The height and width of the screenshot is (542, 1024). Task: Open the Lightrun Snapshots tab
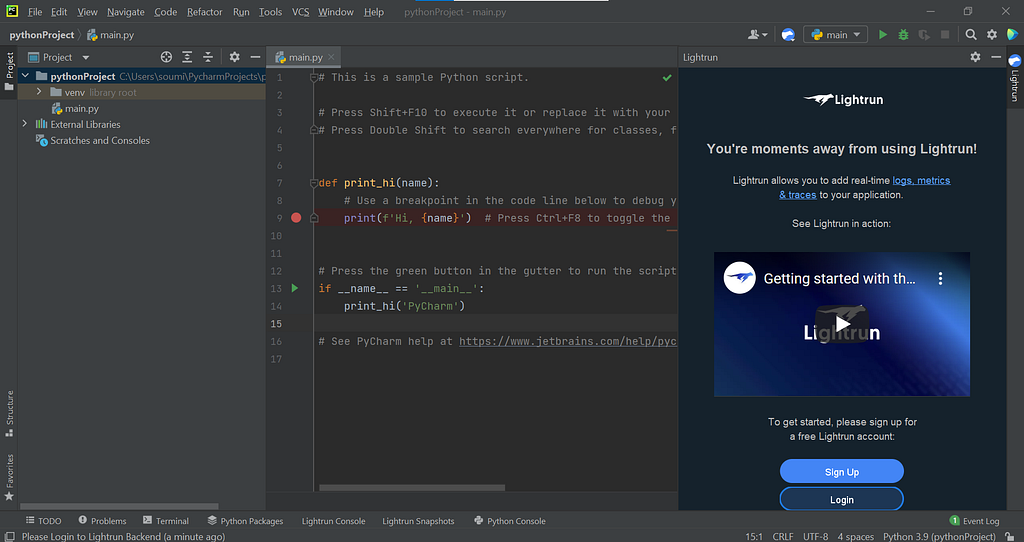(418, 520)
